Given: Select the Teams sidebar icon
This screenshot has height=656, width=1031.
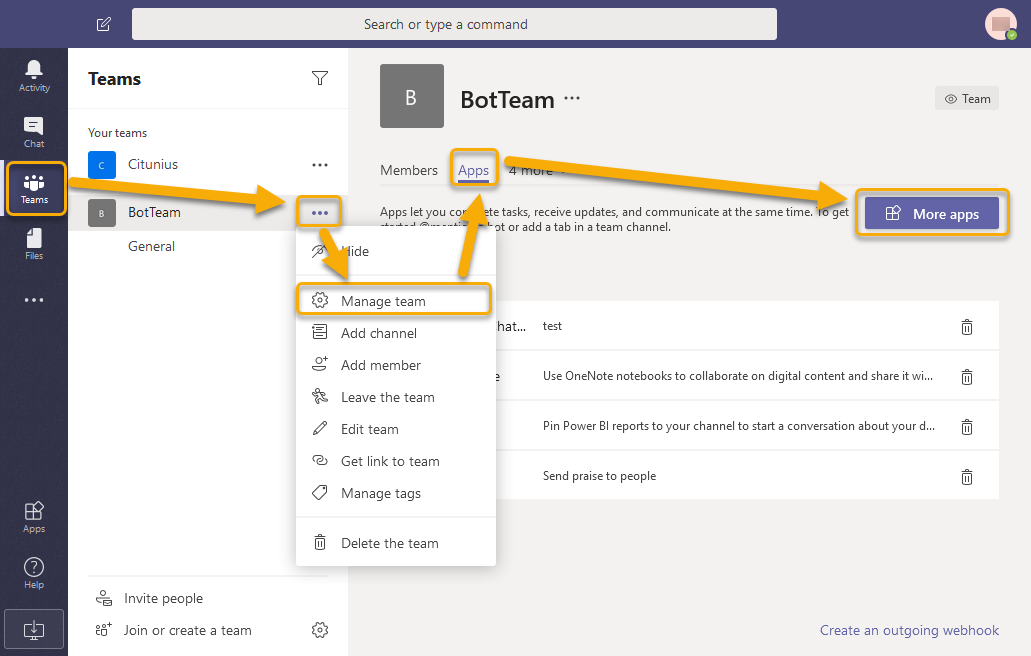Looking at the screenshot, I should 34,188.
